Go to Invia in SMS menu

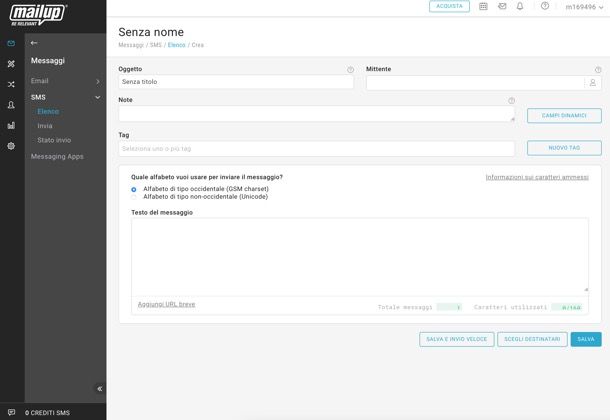pos(45,126)
